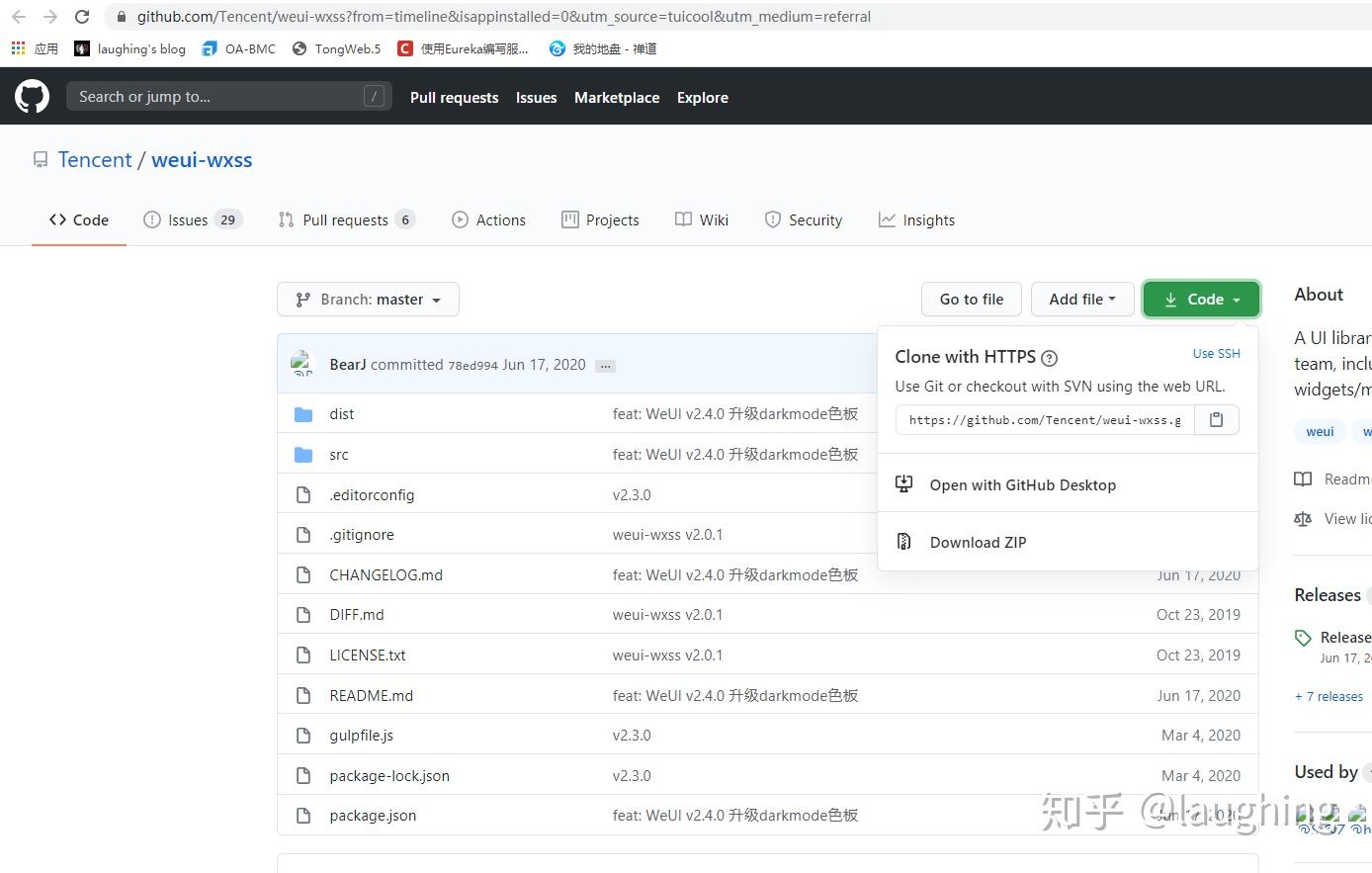Open commit 78ed994
The width and height of the screenshot is (1372, 873).
click(x=472, y=365)
